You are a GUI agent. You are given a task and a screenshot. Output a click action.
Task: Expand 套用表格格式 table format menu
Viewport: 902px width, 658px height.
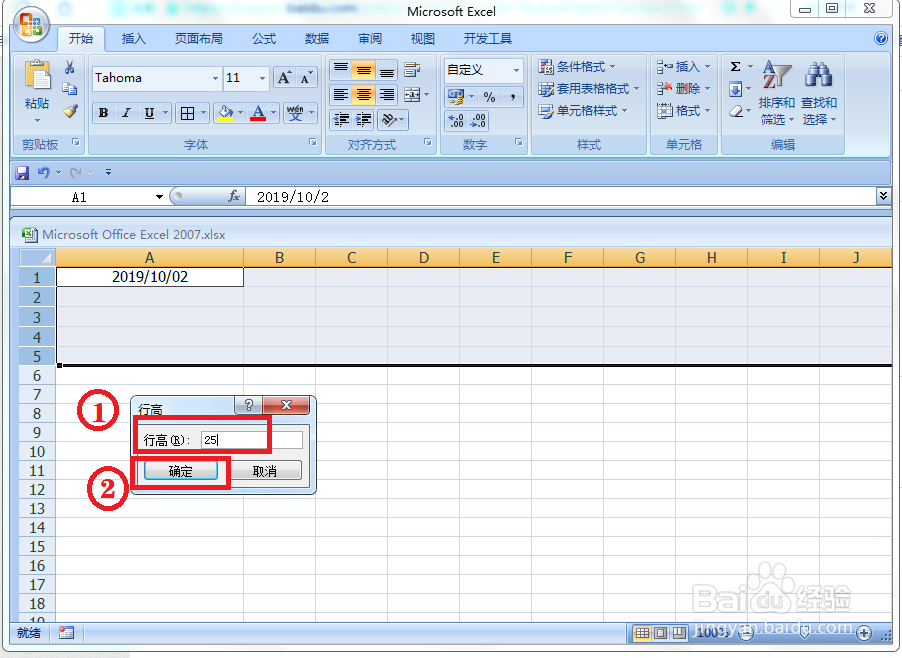point(588,89)
